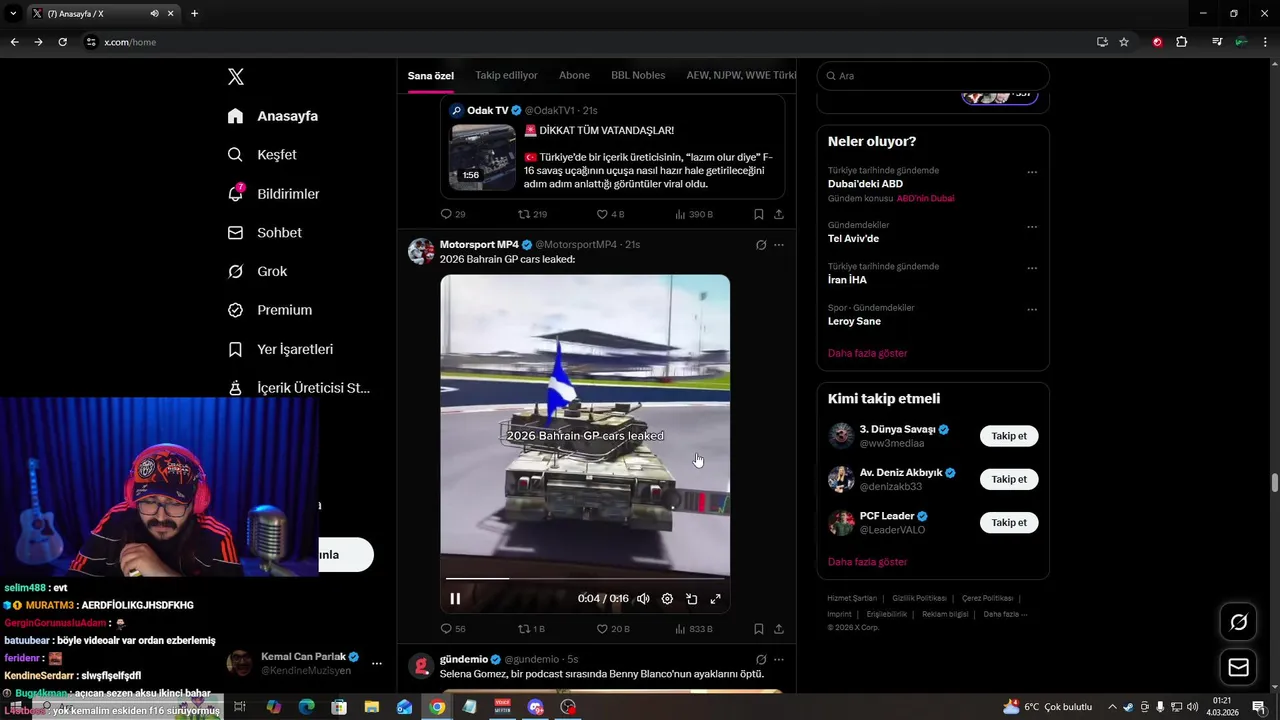Show more trends under Neler oluyor
Screen dimensions: 1280x720
pyautogui.click(x=867, y=353)
